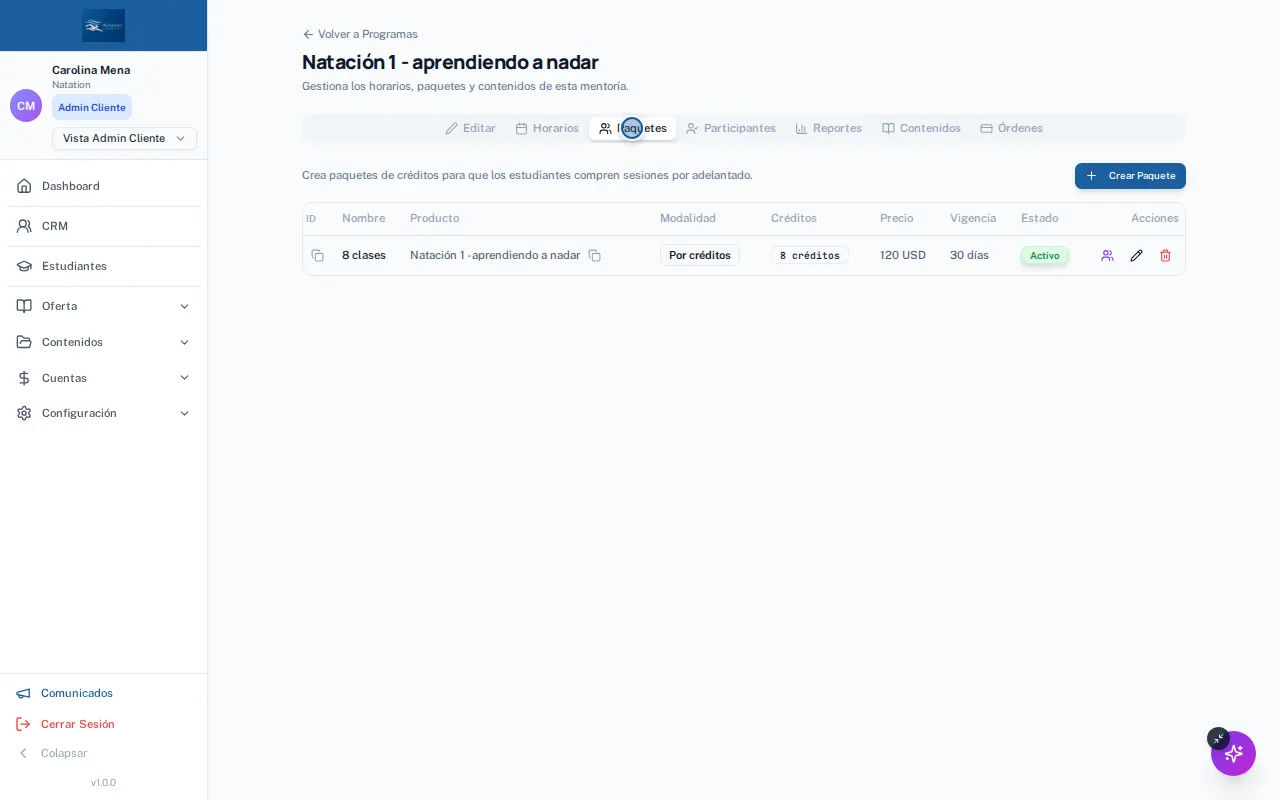Screen dimensions: 1280x800
Task: Open Dashboard from the sidebar
Action: point(104,186)
